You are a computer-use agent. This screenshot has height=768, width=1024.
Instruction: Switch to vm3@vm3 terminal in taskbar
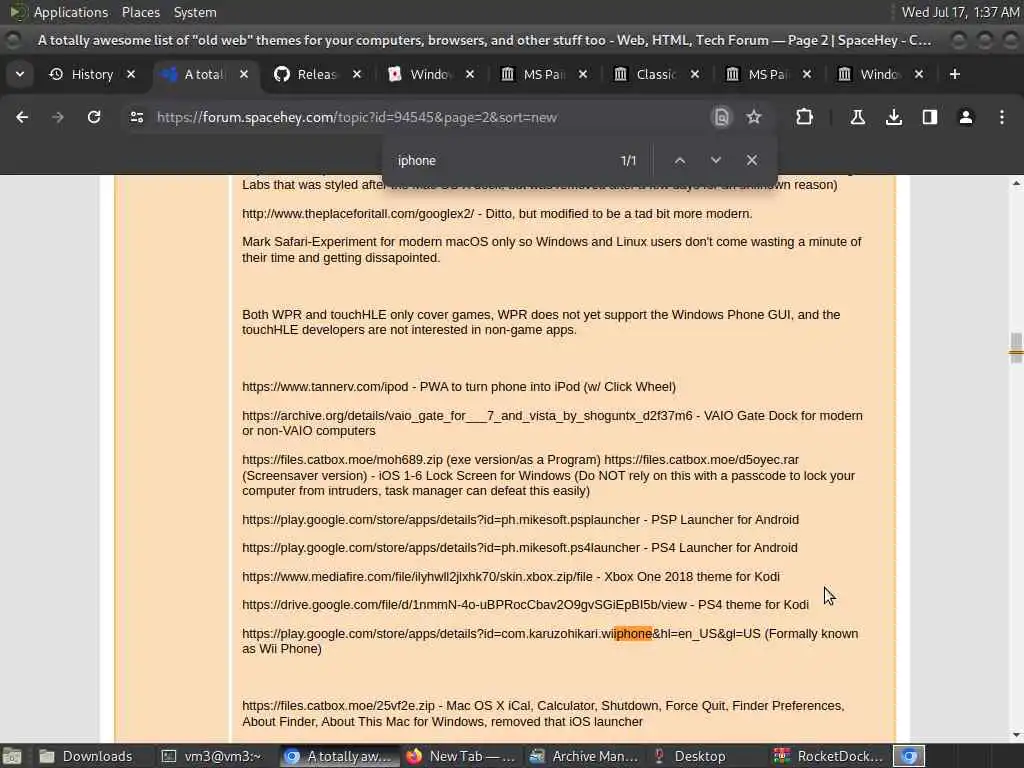(x=212, y=756)
